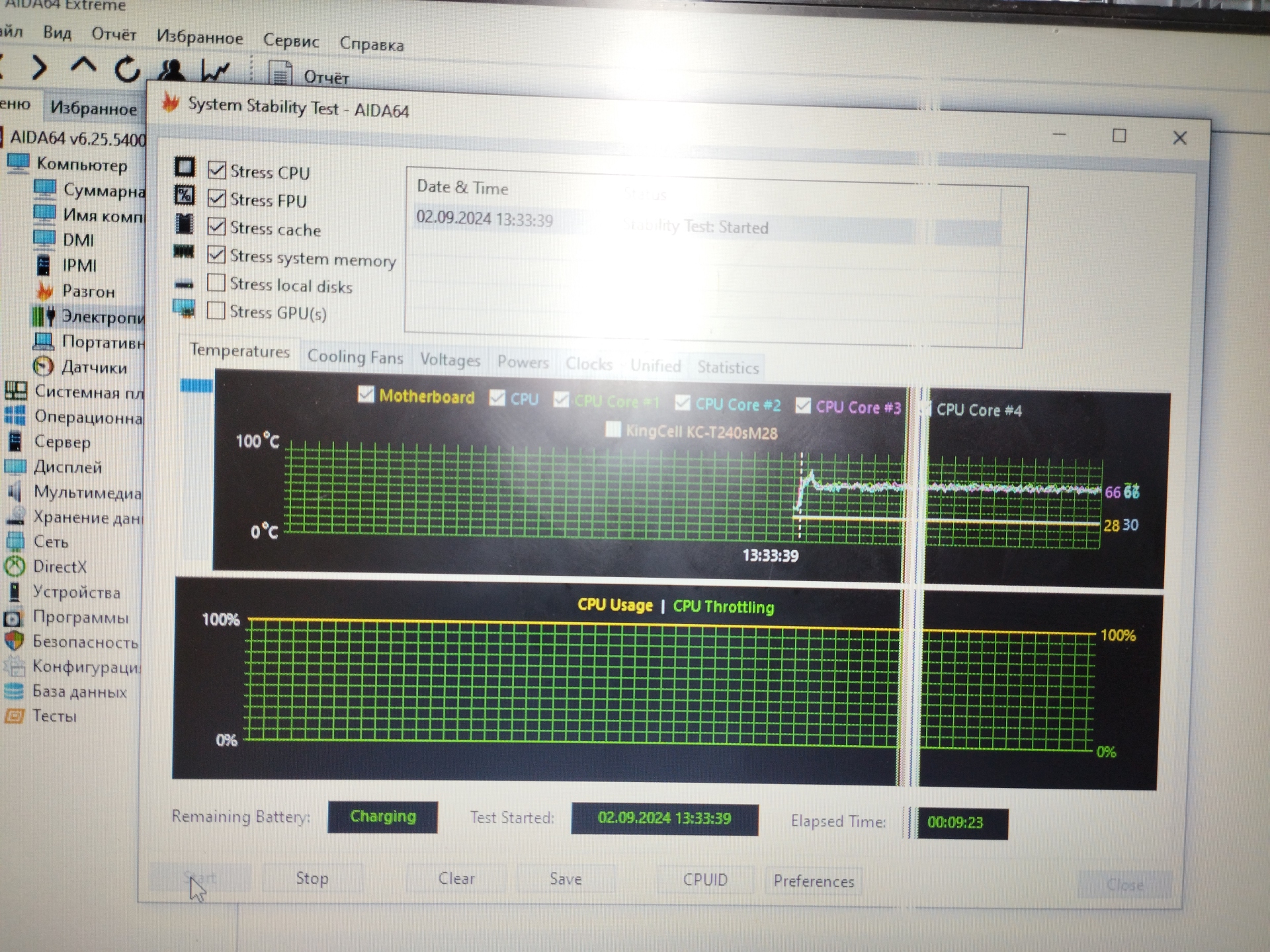Toggle the CPU temperature graph checkbox
Viewport: 1270px width, 952px height.
tap(497, 398)
